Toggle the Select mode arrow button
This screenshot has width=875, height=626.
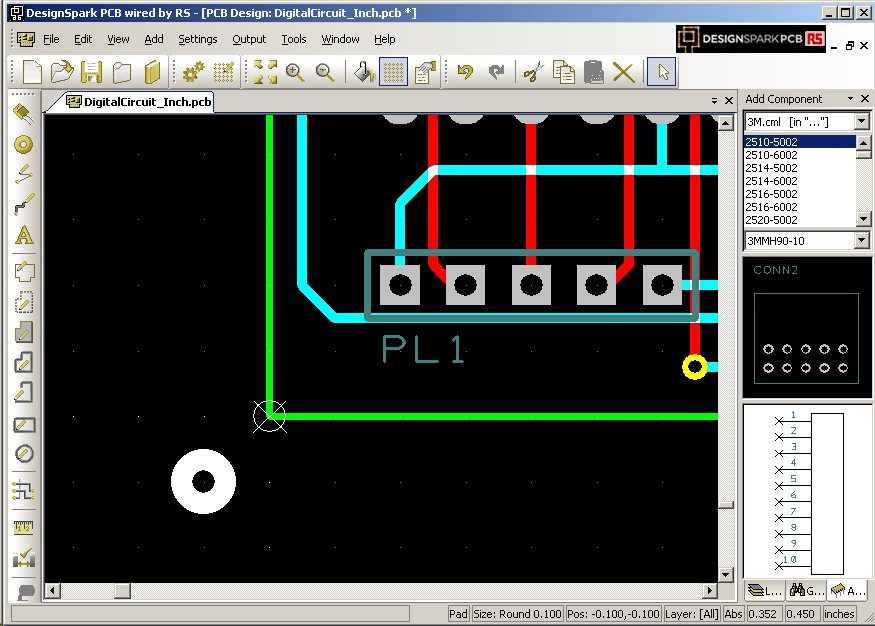point(661,72)
